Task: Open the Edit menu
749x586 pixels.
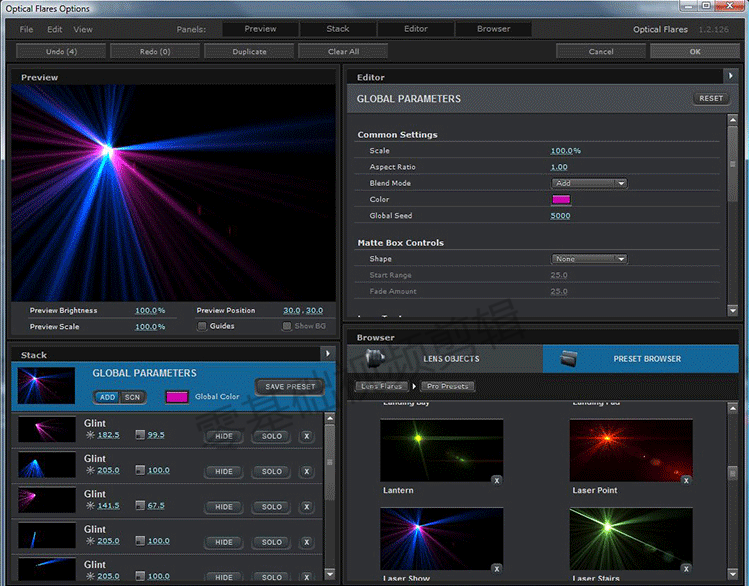Action: click(55, 29)
